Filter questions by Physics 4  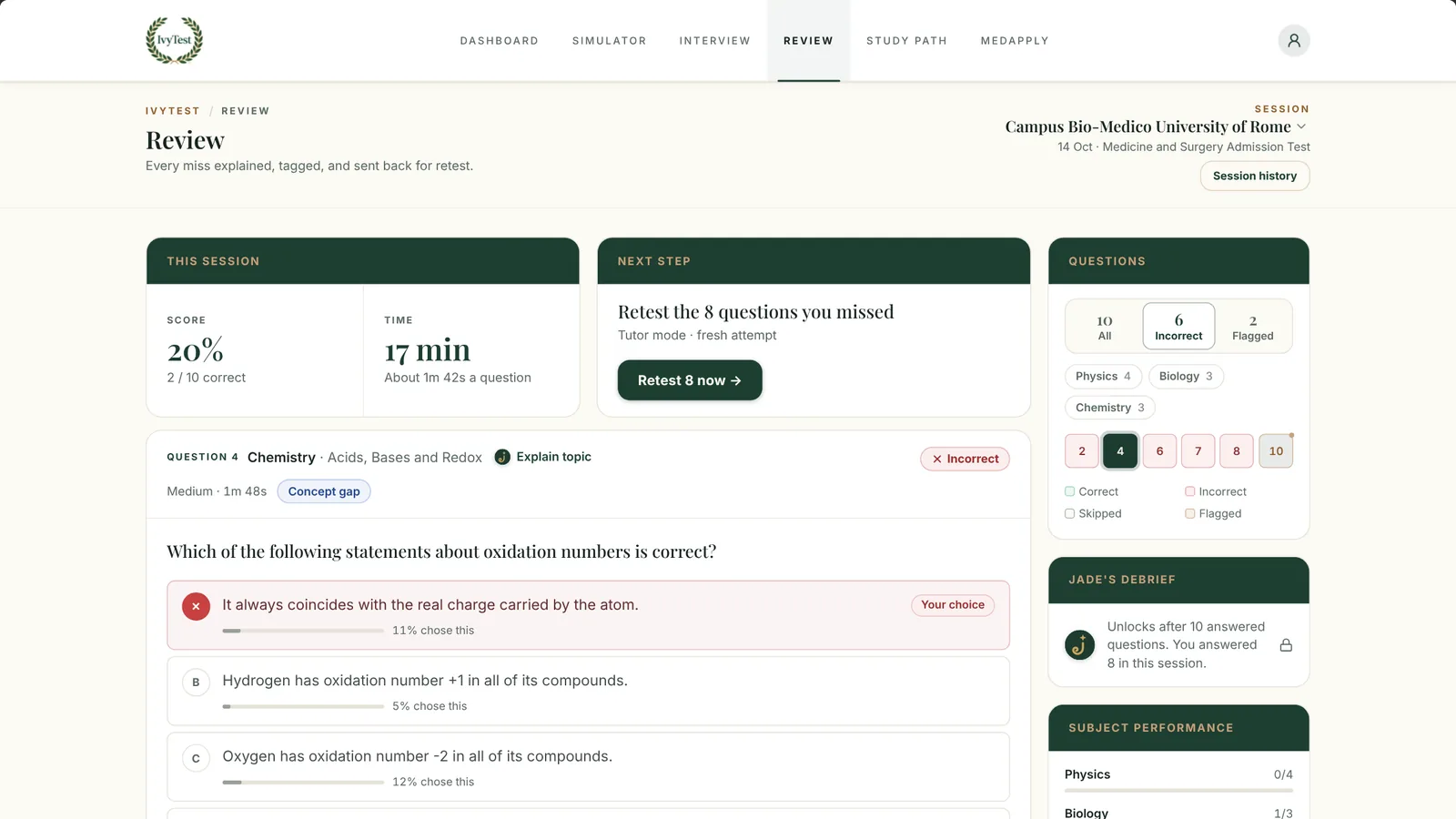click(1103, 377)
